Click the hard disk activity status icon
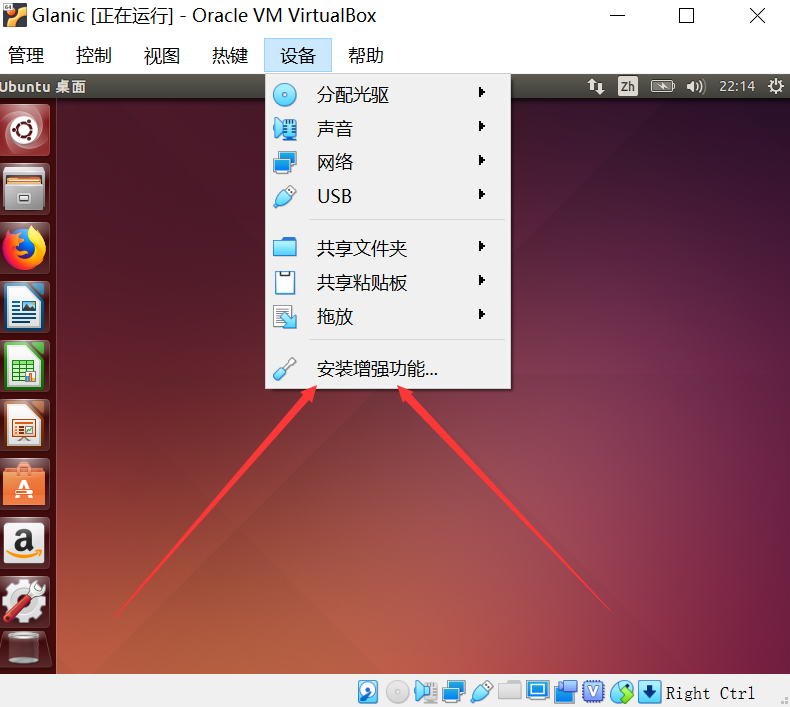The width and height of the screenshot is (790, 707). pos(368,692)
